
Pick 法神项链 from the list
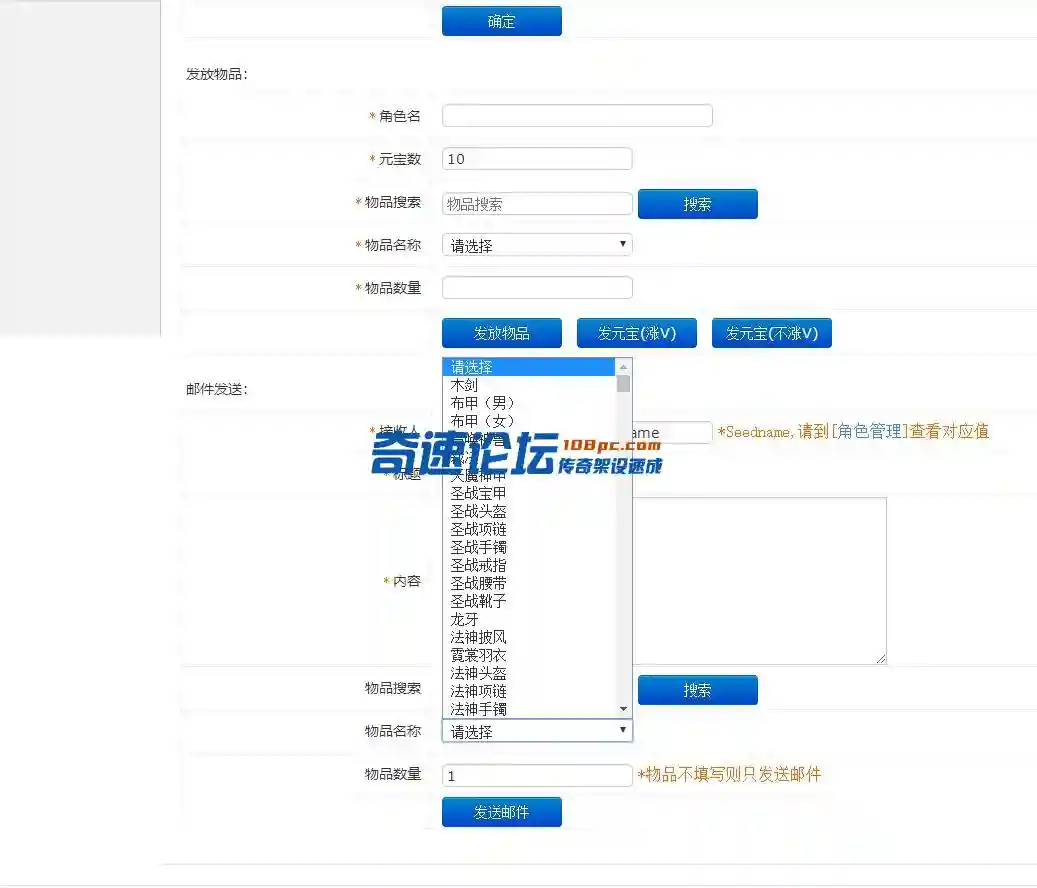(529, 691)
